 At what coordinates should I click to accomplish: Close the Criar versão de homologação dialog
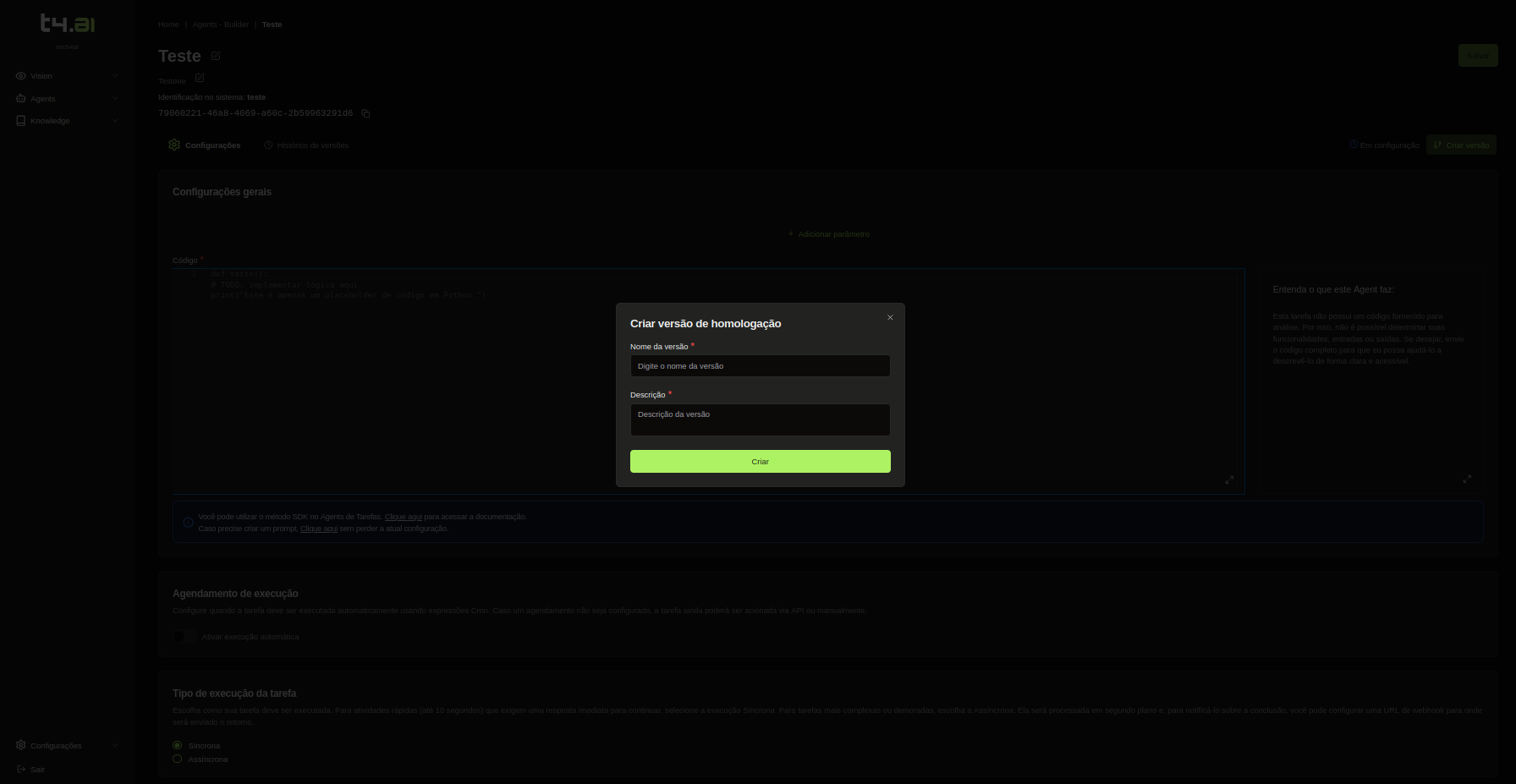pyautogui.click(x=890, y=318)
